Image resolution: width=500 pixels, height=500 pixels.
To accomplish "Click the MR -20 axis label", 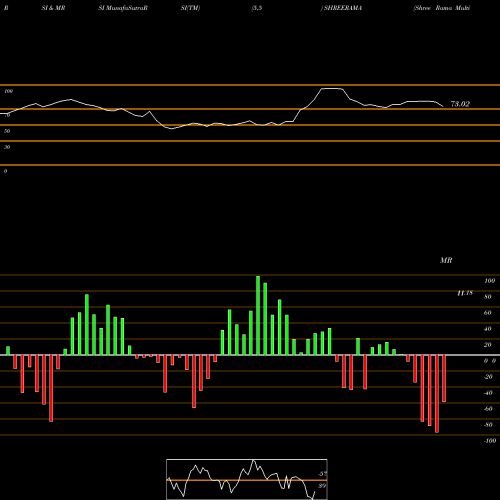I will 488,377.
